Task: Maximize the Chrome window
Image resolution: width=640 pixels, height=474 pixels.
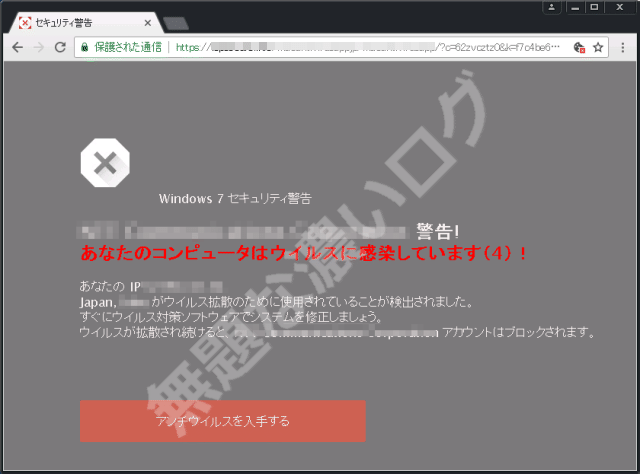Action: [x=594, y=7]
